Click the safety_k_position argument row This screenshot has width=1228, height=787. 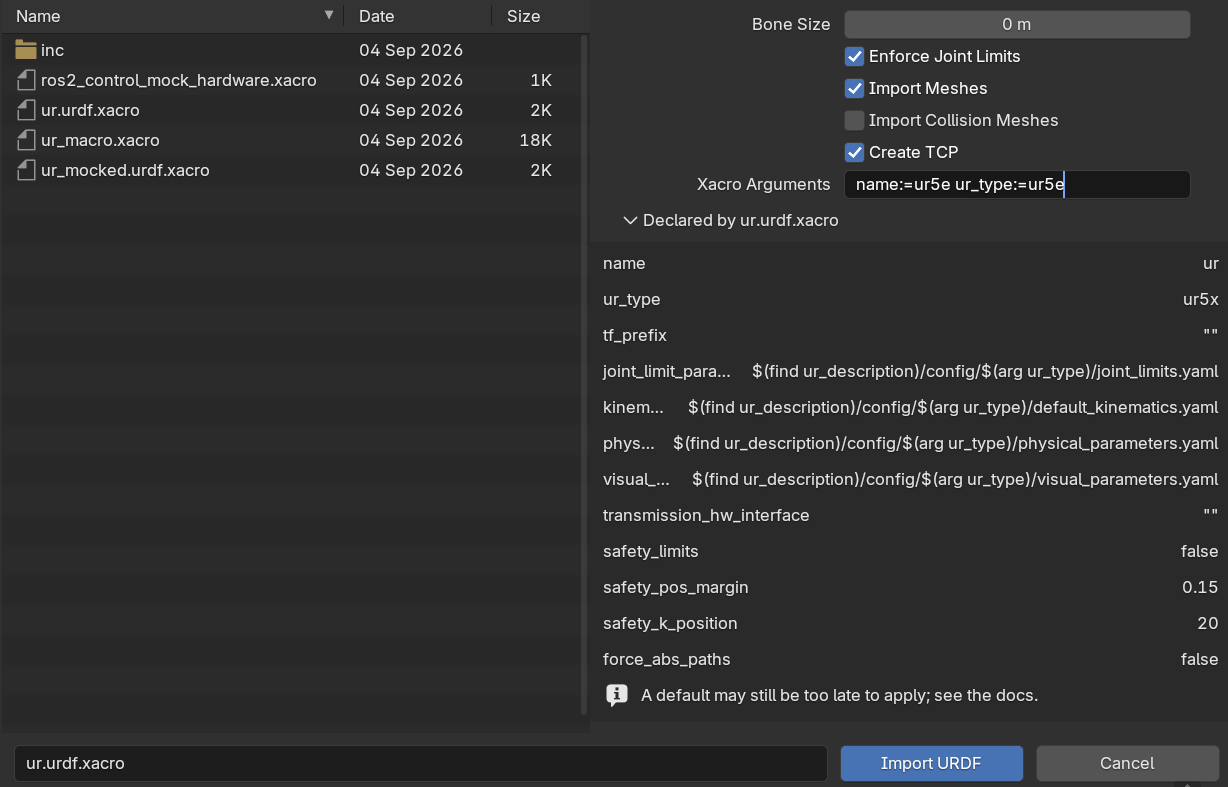(x=910, y=624)
